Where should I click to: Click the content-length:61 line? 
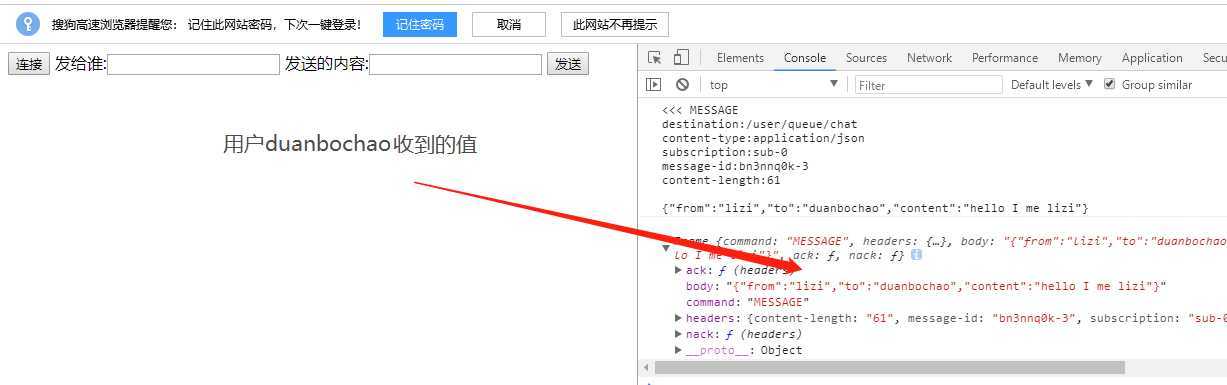point(721,180)
